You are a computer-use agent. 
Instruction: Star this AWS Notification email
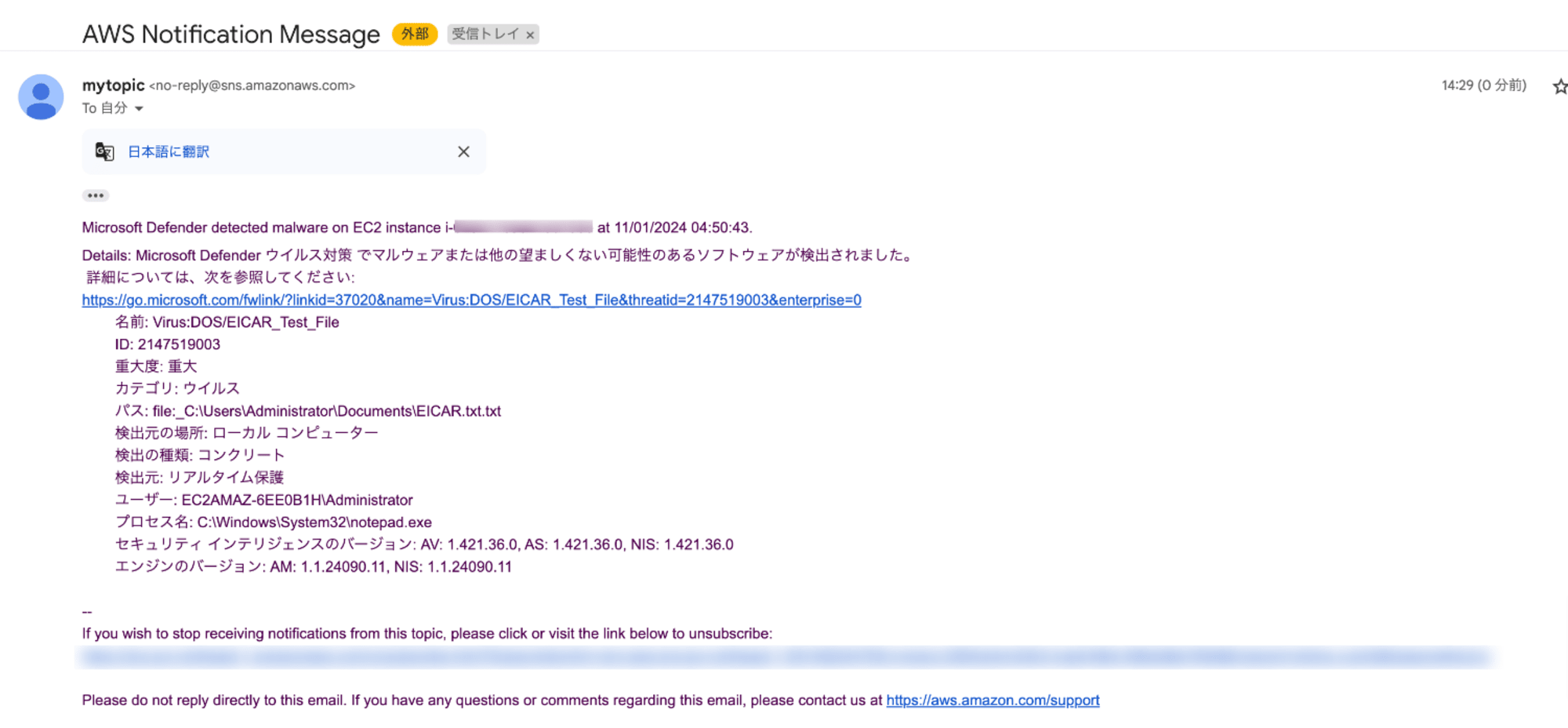[1559, 86]
